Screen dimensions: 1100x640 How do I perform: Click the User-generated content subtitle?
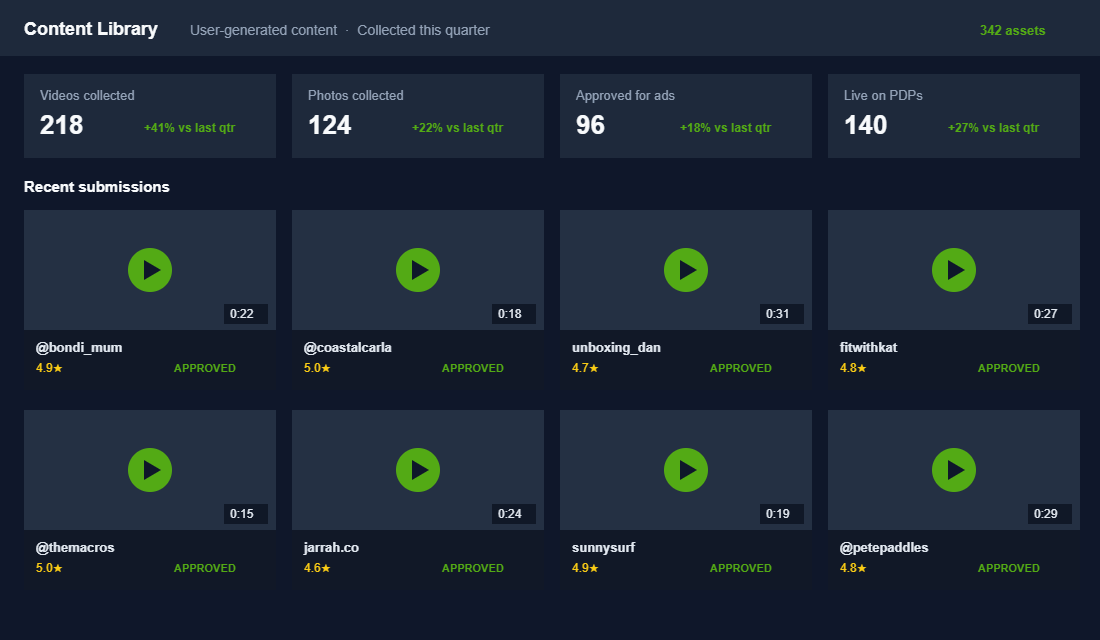[263, 30]
